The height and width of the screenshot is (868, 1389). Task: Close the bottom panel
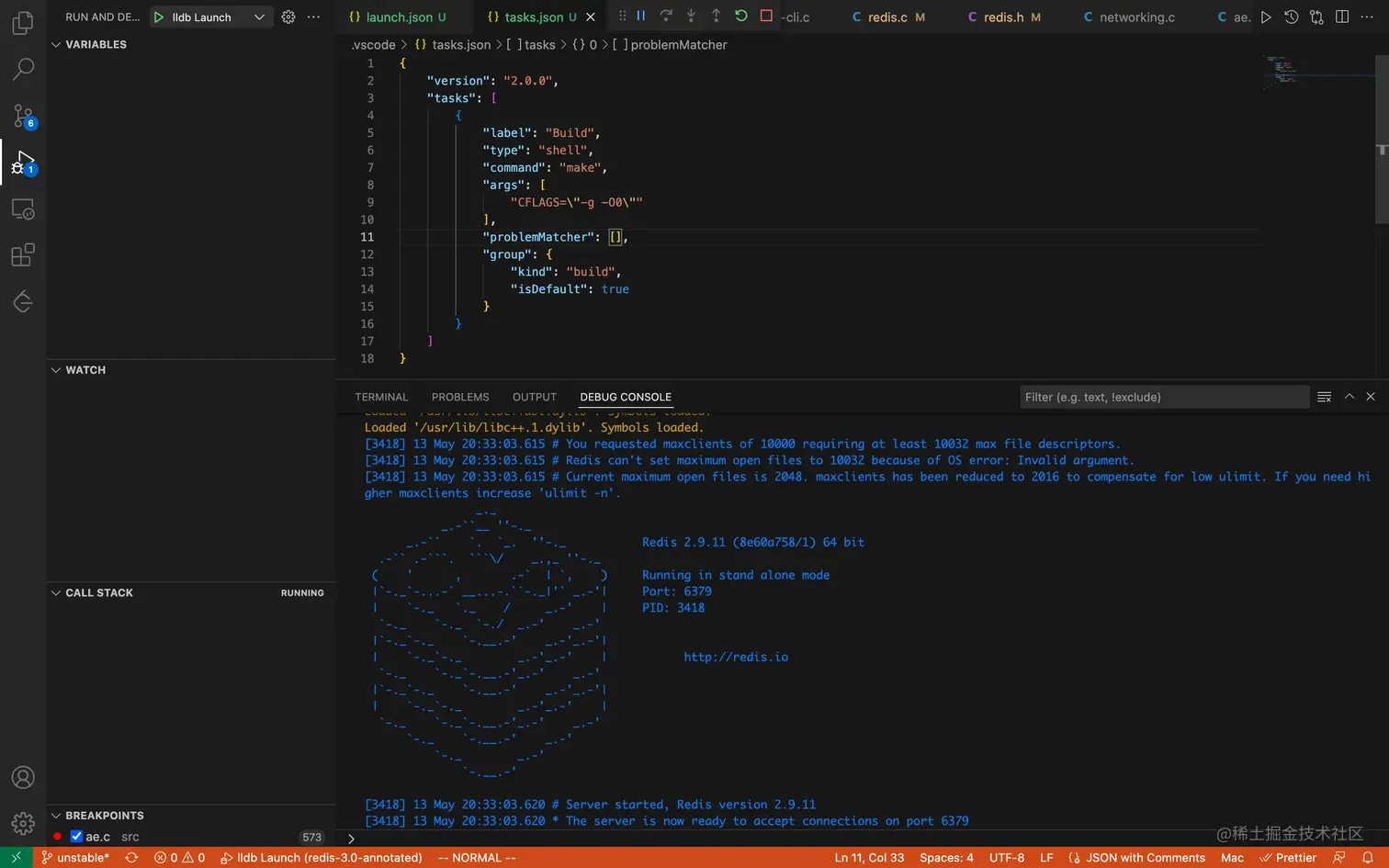1371,397
